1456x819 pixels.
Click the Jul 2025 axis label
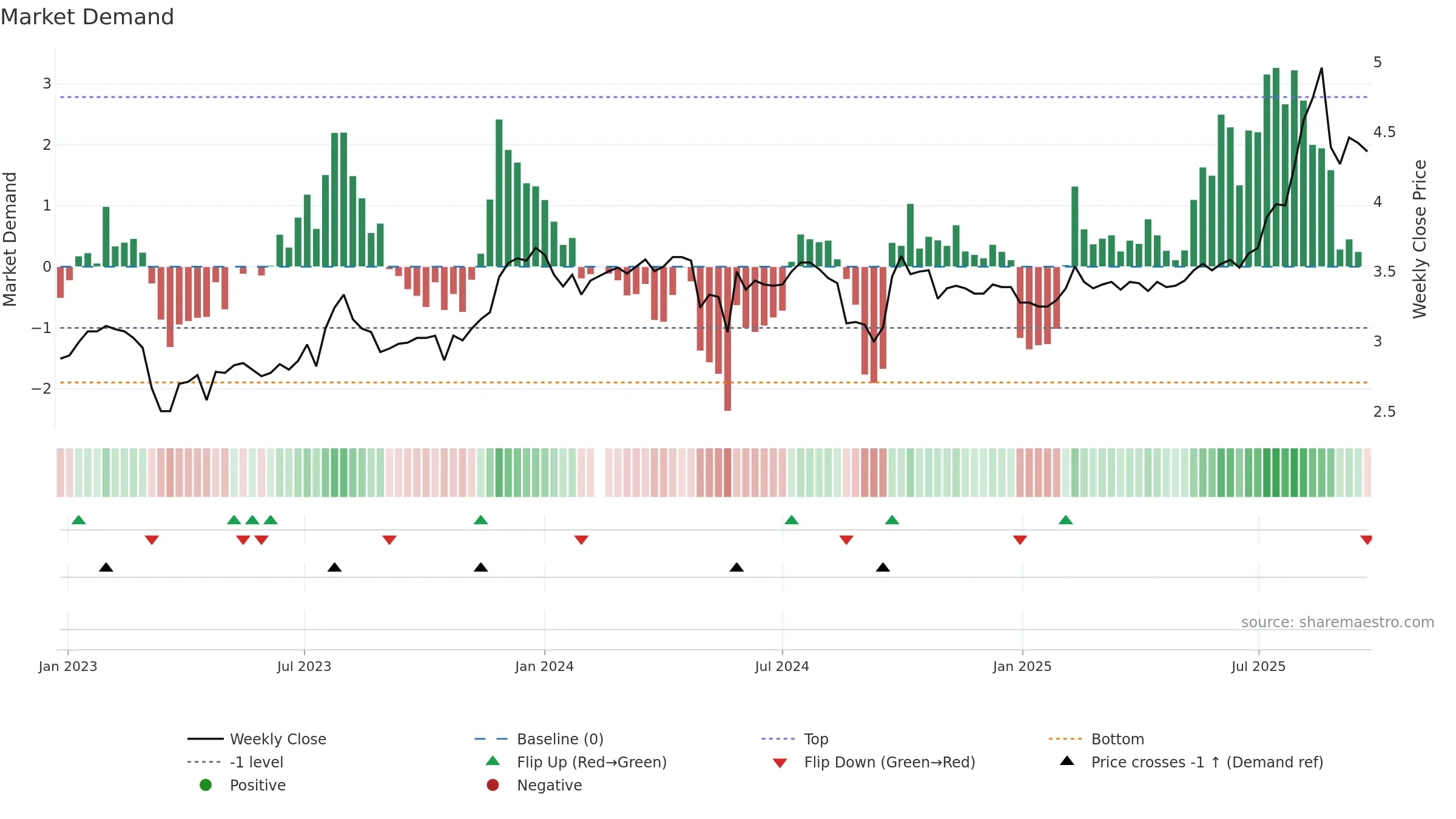click(1259, 666)
